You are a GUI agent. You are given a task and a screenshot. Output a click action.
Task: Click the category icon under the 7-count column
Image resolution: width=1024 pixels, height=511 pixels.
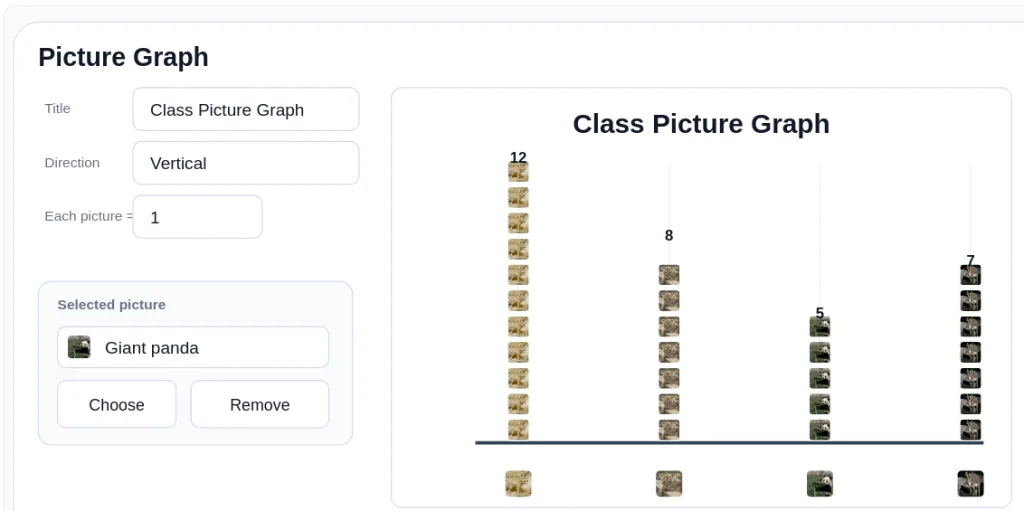[x=970, y=484]
